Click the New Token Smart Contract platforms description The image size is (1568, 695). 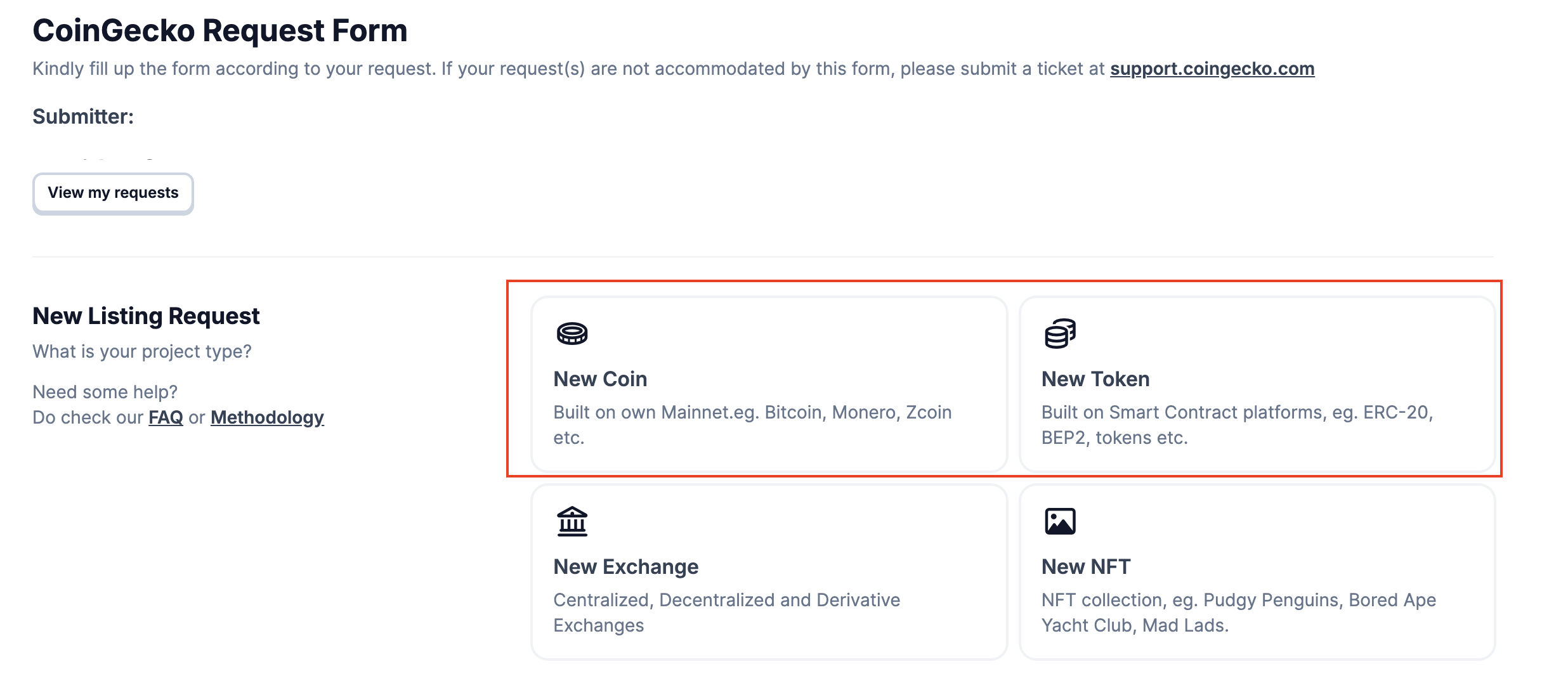coord(1237,425)
